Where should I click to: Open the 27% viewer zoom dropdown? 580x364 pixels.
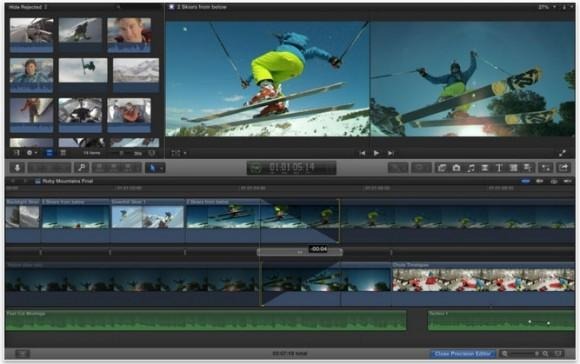tap(547, 7)
